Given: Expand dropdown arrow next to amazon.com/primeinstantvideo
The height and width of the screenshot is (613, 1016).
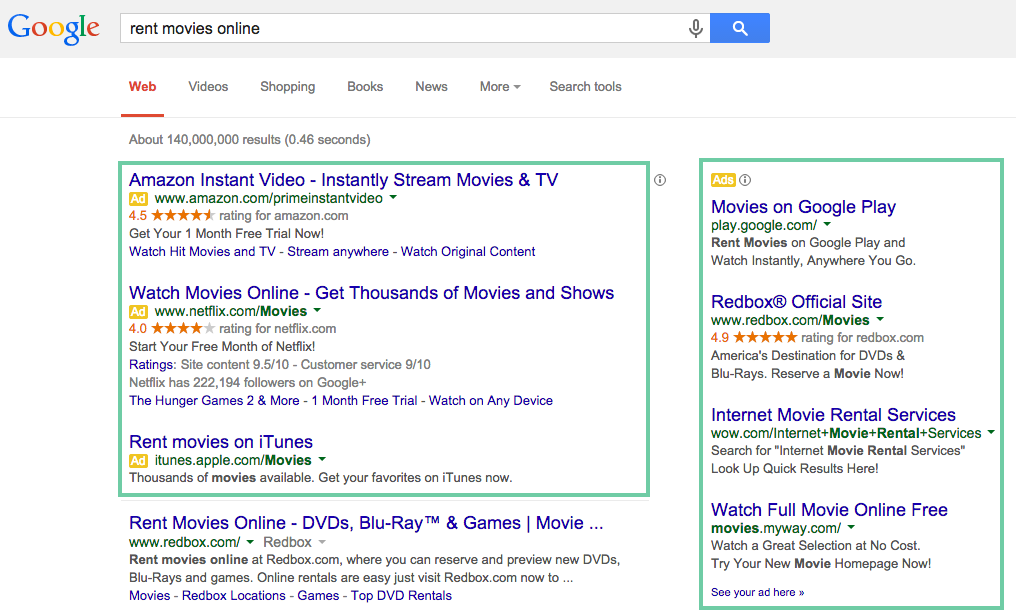Looking at the screenshot, I should [x=393, y=198].
